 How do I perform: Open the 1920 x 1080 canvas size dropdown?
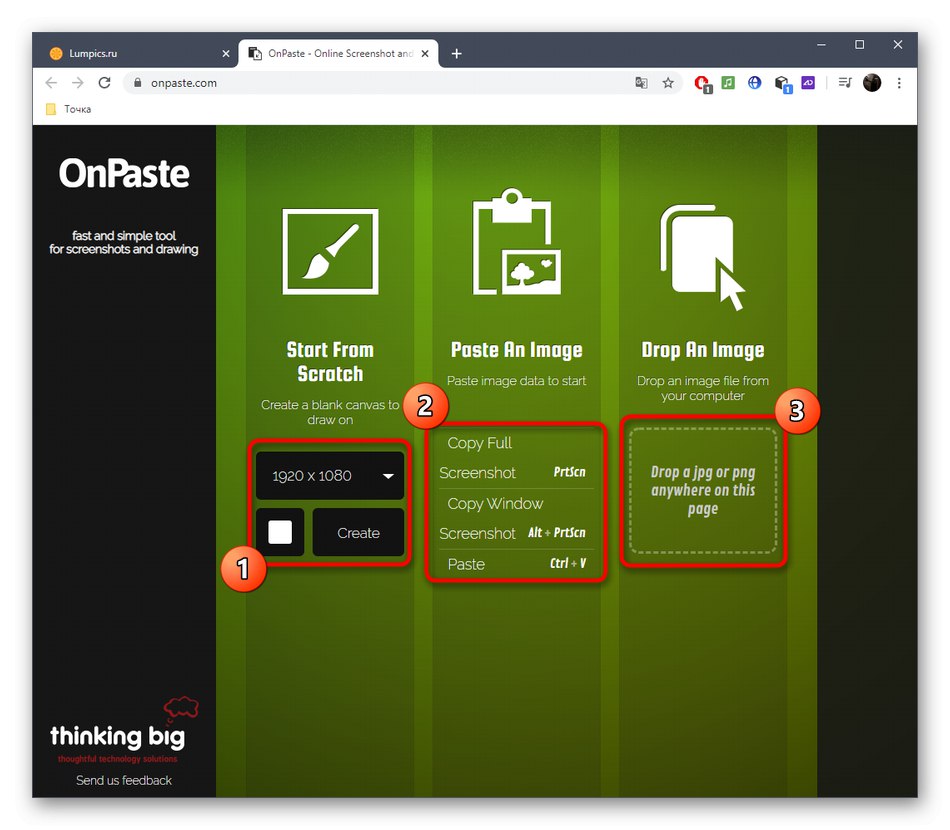click(330, 476)
